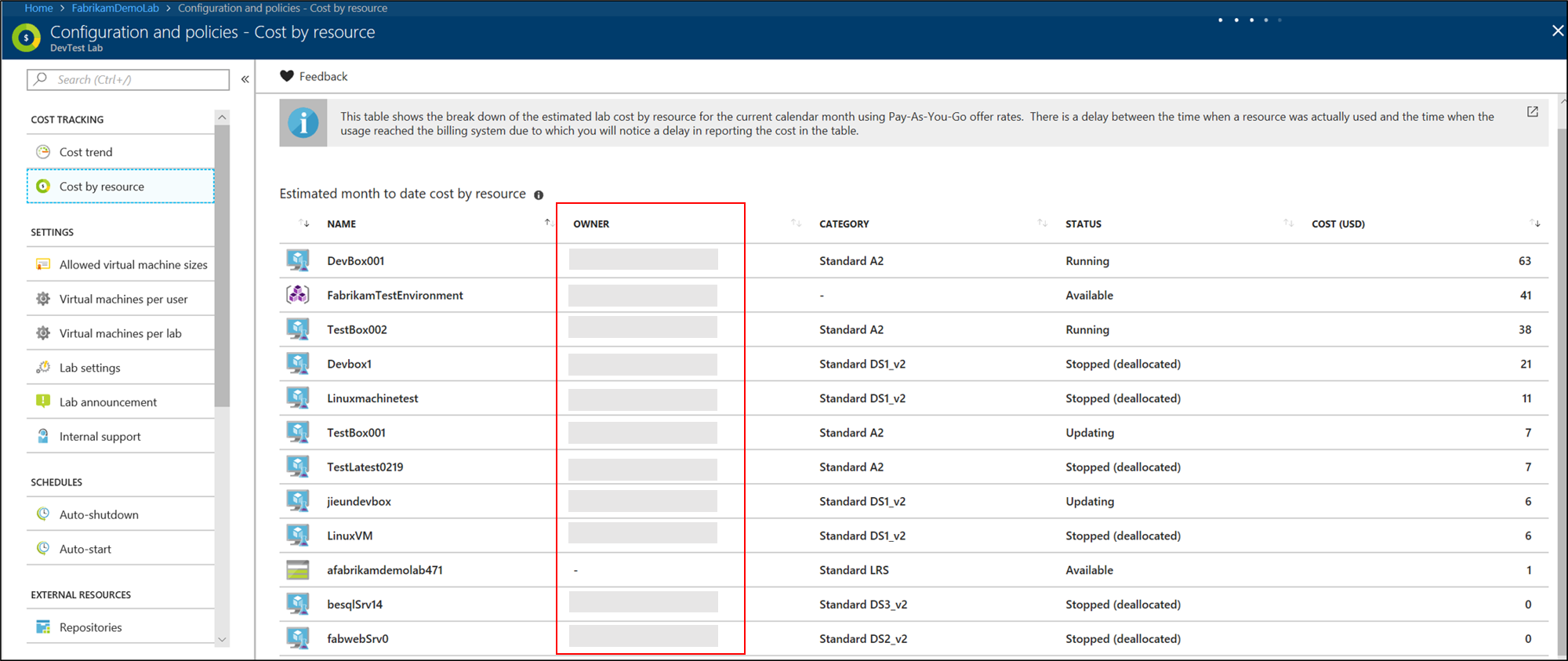Open the Virtual machines per lab item
1568x661 pixels.
121,333
